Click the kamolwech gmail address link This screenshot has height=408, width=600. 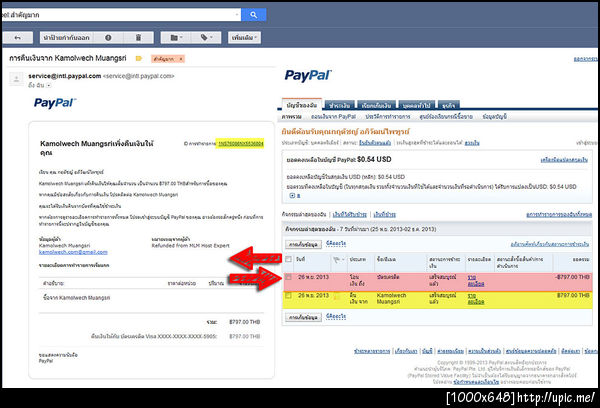point(73,252)
